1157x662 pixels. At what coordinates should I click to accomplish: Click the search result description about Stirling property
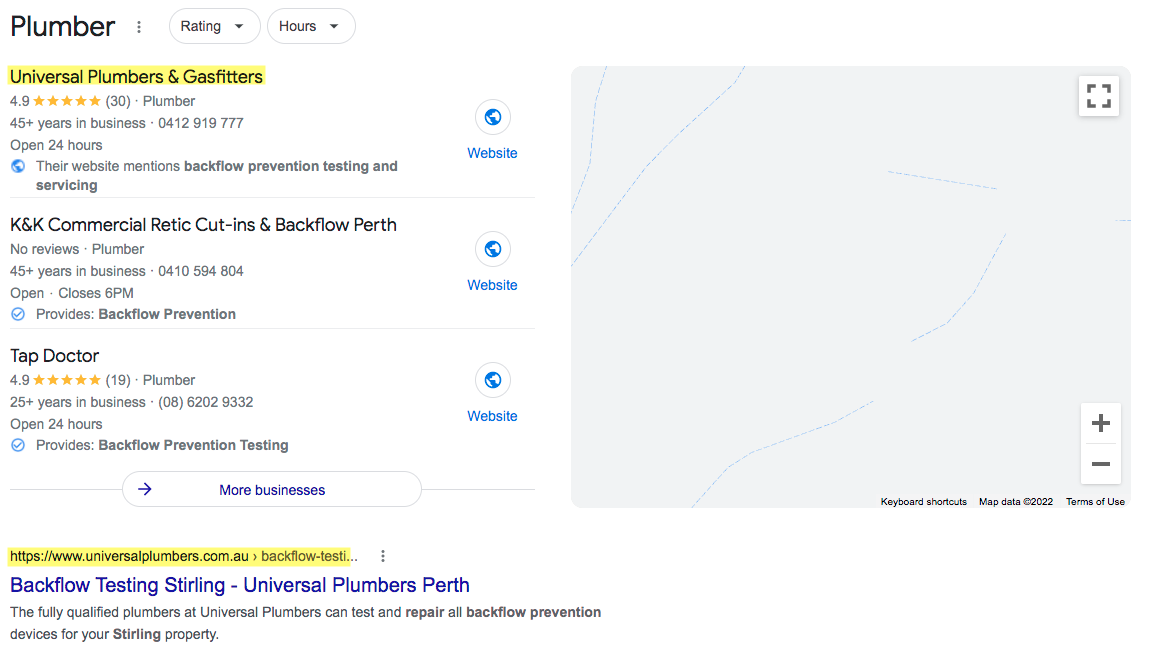[x=305, y=623]
